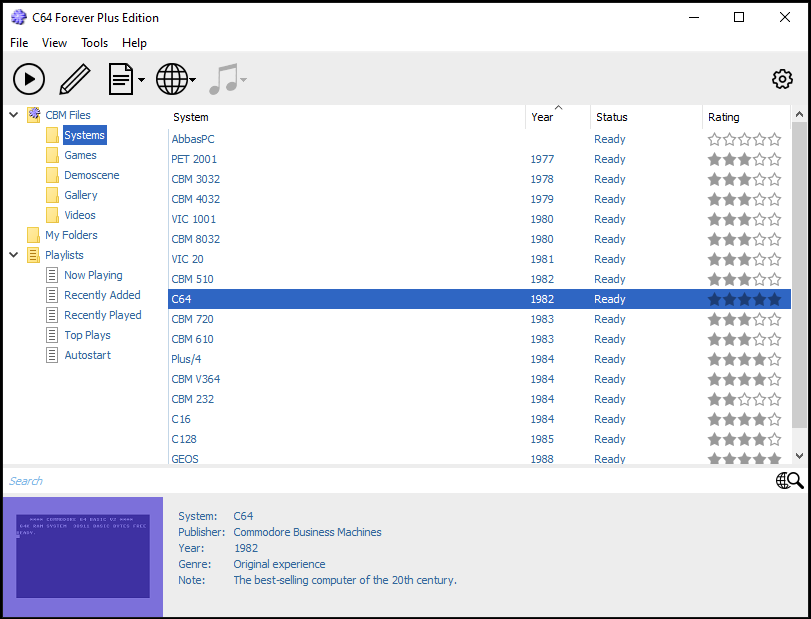Image resolution: width=811 pixels, height=619 pixels.
Task: Set C64 rating to one star
Action: point(714,299)
